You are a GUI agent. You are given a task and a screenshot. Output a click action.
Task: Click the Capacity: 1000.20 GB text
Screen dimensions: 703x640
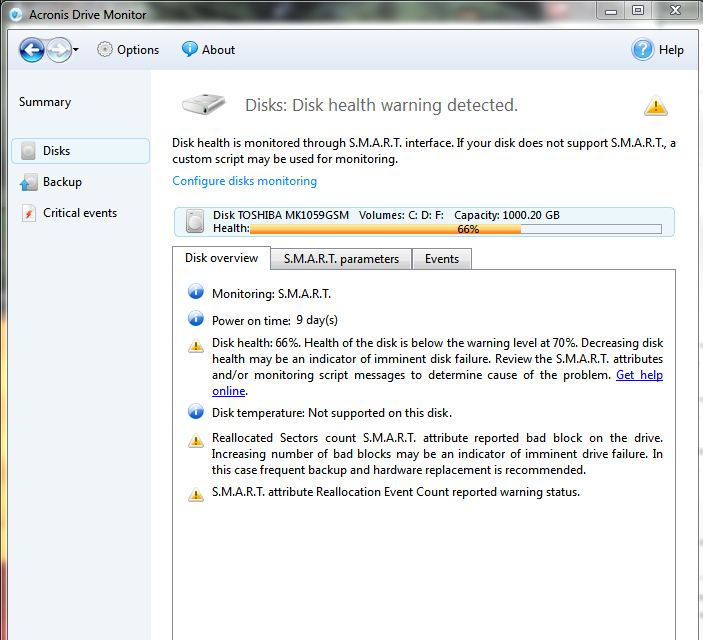pos(507,215)
